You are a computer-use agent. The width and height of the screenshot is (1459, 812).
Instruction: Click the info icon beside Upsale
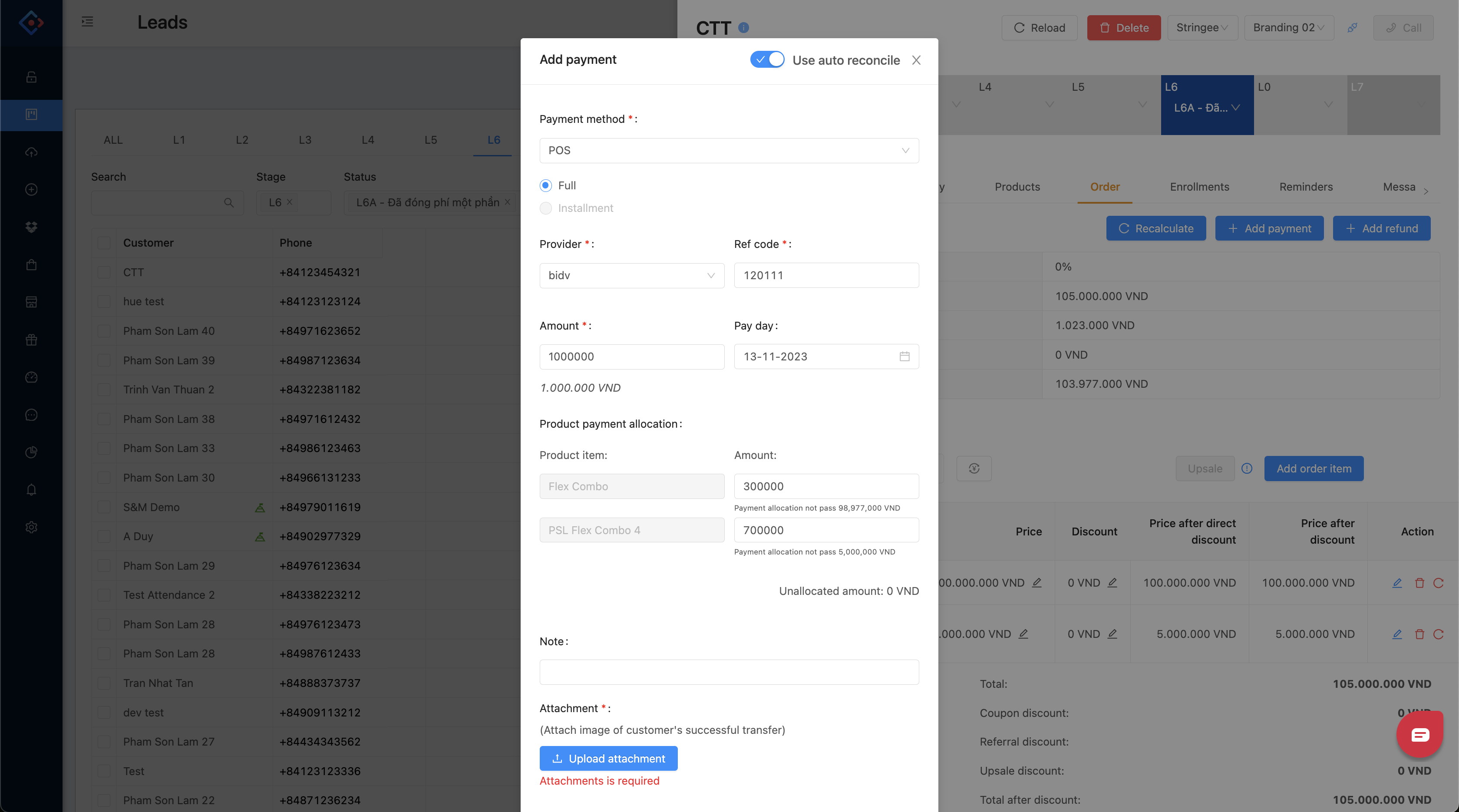pyautogui.click(x=1247, y=468)
